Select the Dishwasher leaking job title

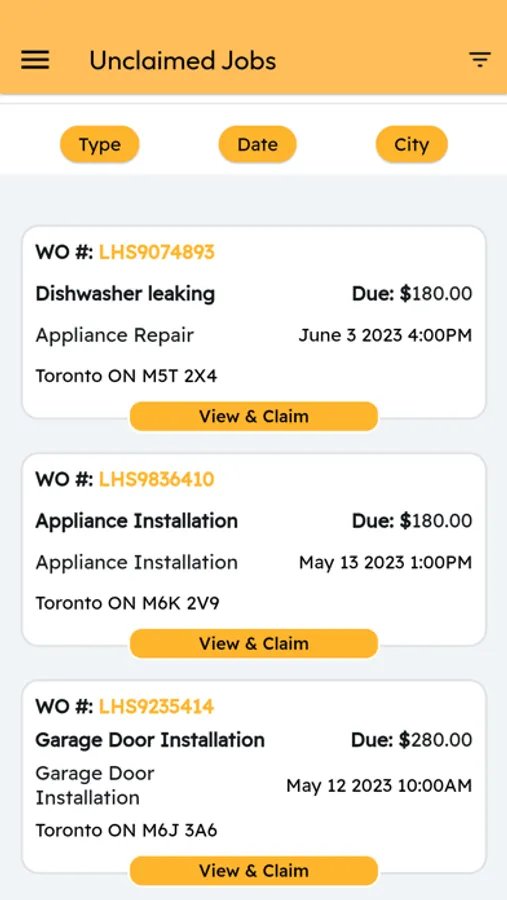[x=125, y=294]
